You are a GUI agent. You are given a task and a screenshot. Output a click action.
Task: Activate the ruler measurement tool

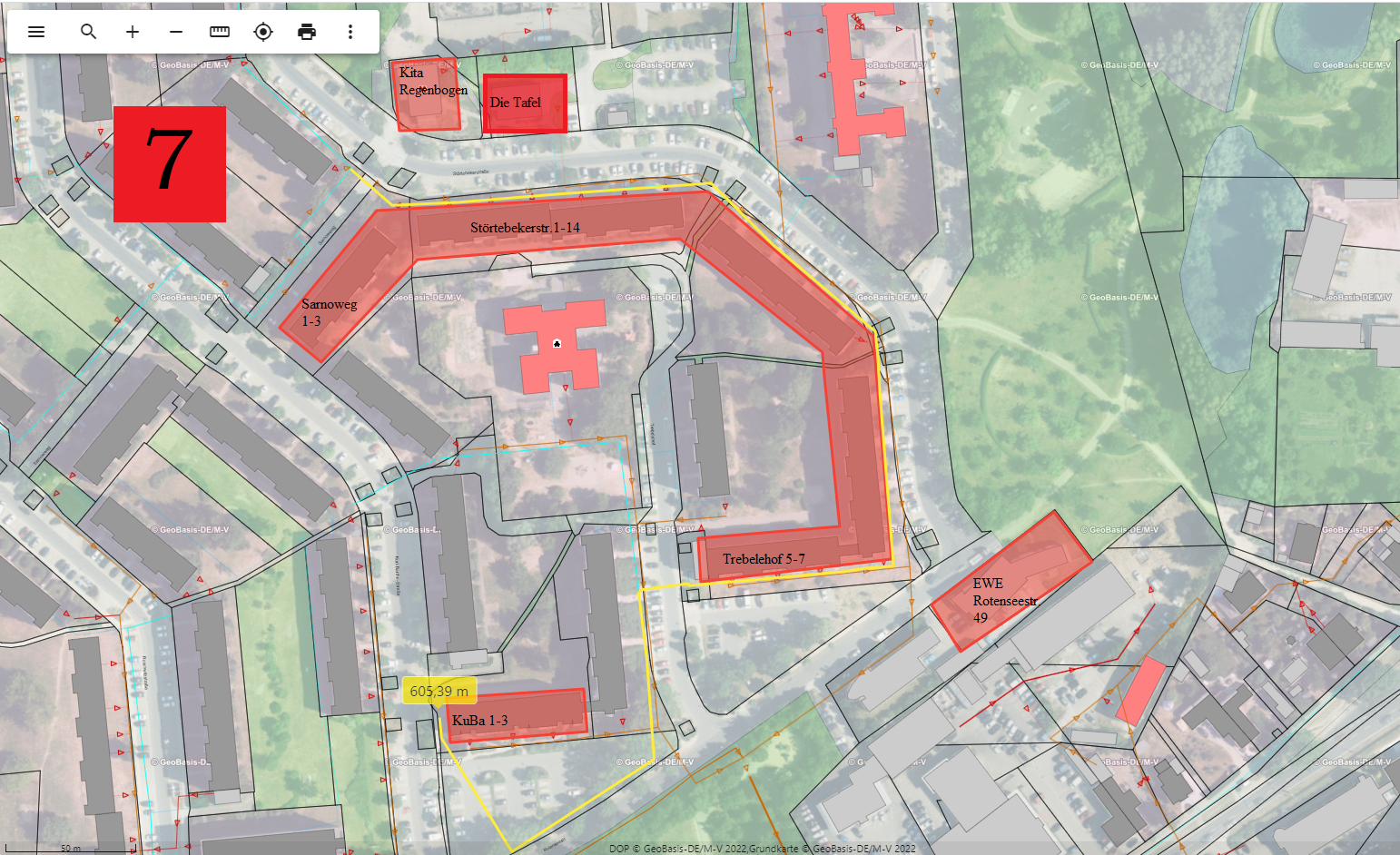tap(220, 32)
